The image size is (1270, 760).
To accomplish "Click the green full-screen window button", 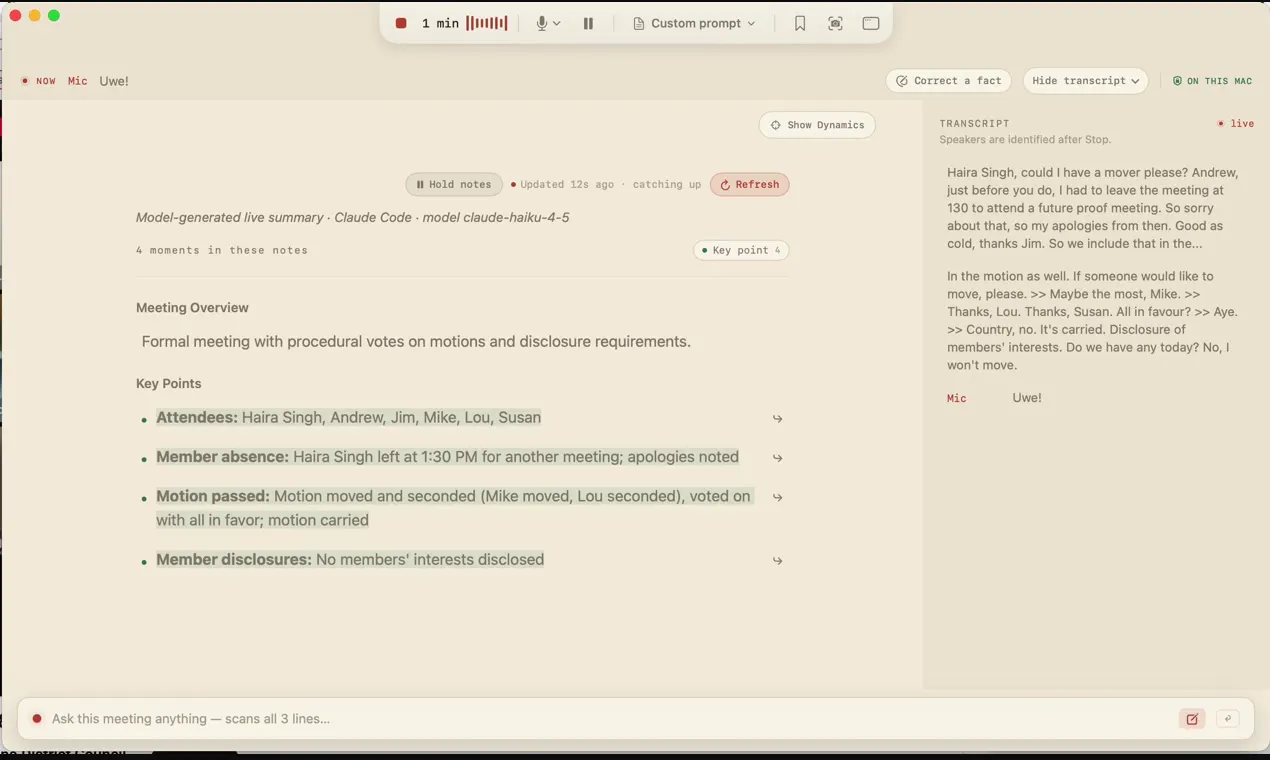I will coord(54,15).
